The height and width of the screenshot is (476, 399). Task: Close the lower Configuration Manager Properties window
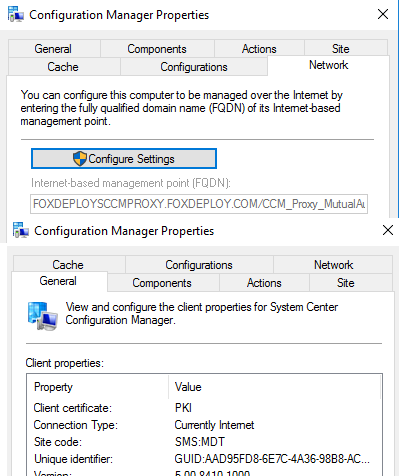point(388,230)
